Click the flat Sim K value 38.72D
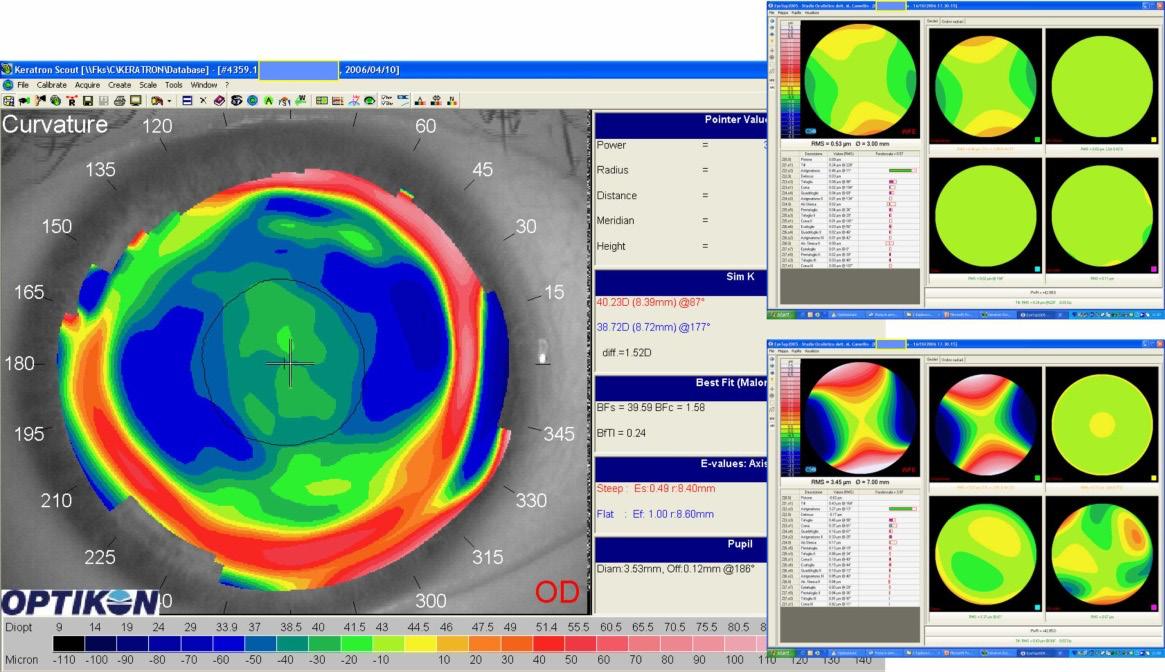This screenshot has width=1165, height=672. [653, 327]
